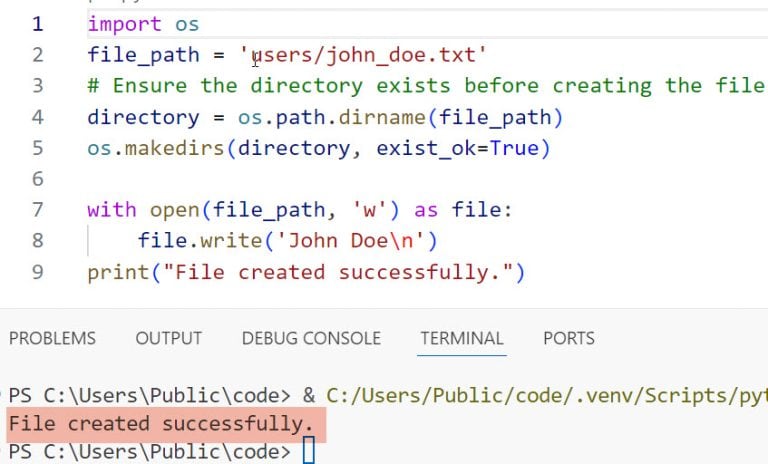Select the DEBUG CONSOLE tab

coord(311,338)
